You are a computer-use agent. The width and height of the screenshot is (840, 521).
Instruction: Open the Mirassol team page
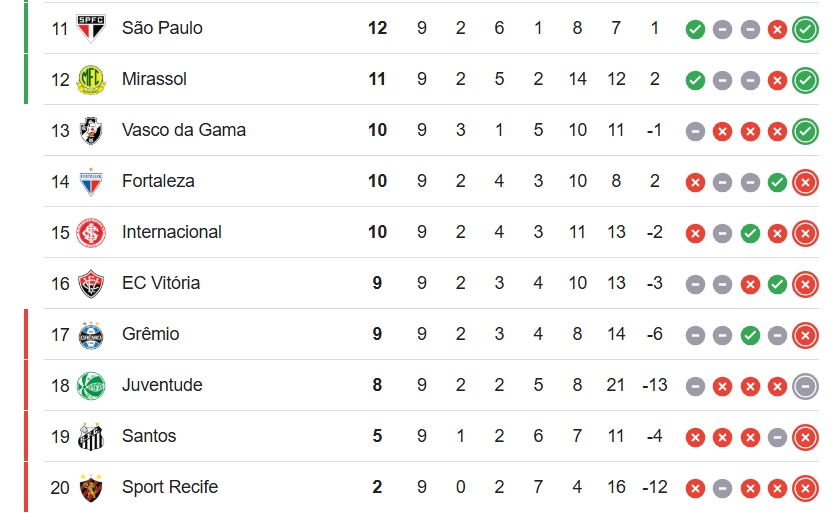tap(154, 79)
